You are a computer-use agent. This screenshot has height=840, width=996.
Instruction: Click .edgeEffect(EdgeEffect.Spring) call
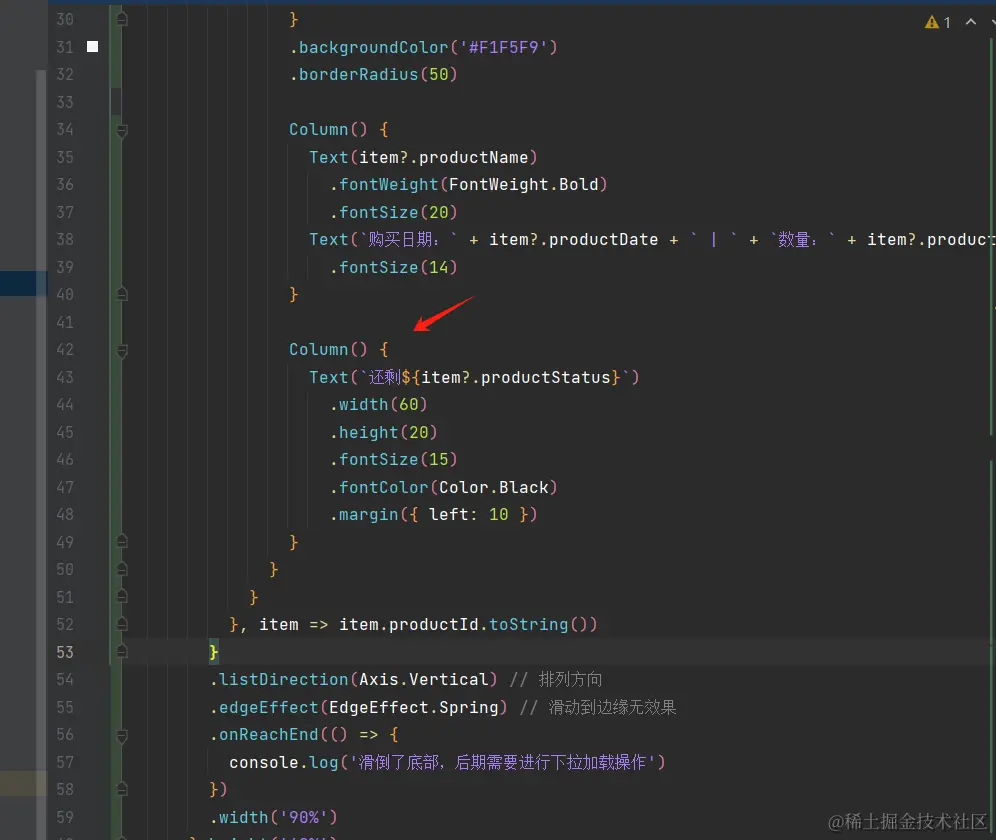tap(358, 707)
